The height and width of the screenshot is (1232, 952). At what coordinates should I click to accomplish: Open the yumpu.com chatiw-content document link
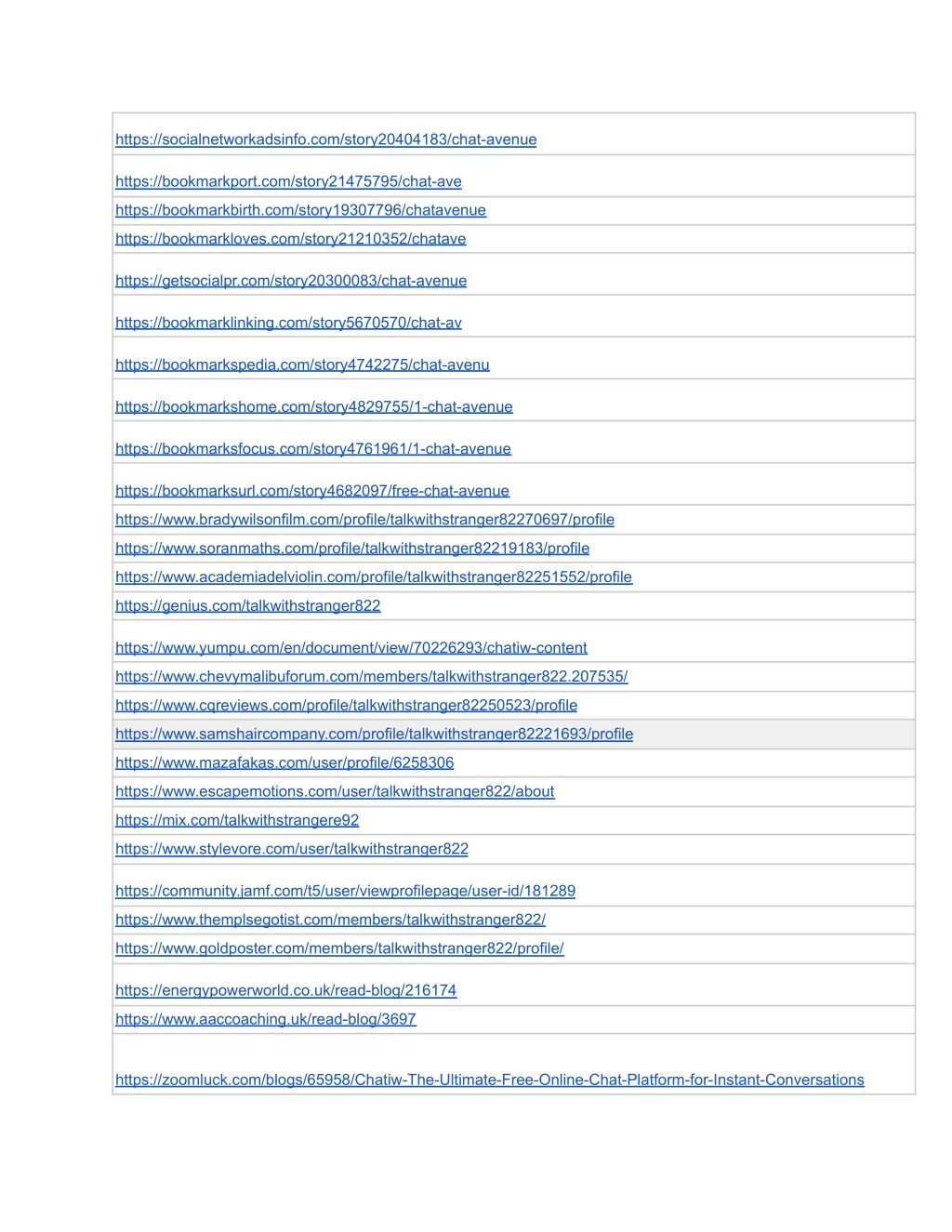(351, 648)
